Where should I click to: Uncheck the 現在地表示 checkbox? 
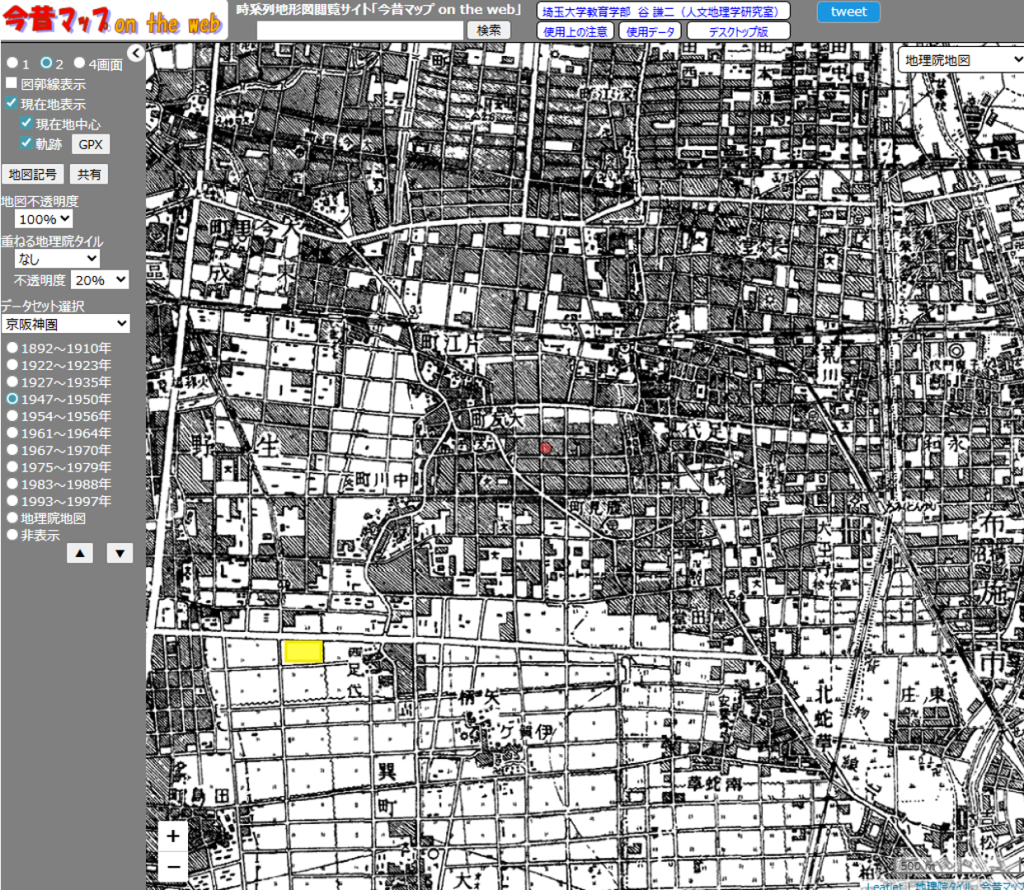pos(12,104)
